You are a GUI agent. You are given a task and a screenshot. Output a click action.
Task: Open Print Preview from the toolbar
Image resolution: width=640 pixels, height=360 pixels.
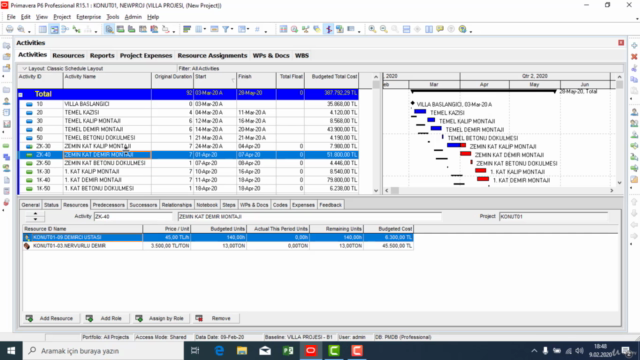21,29
